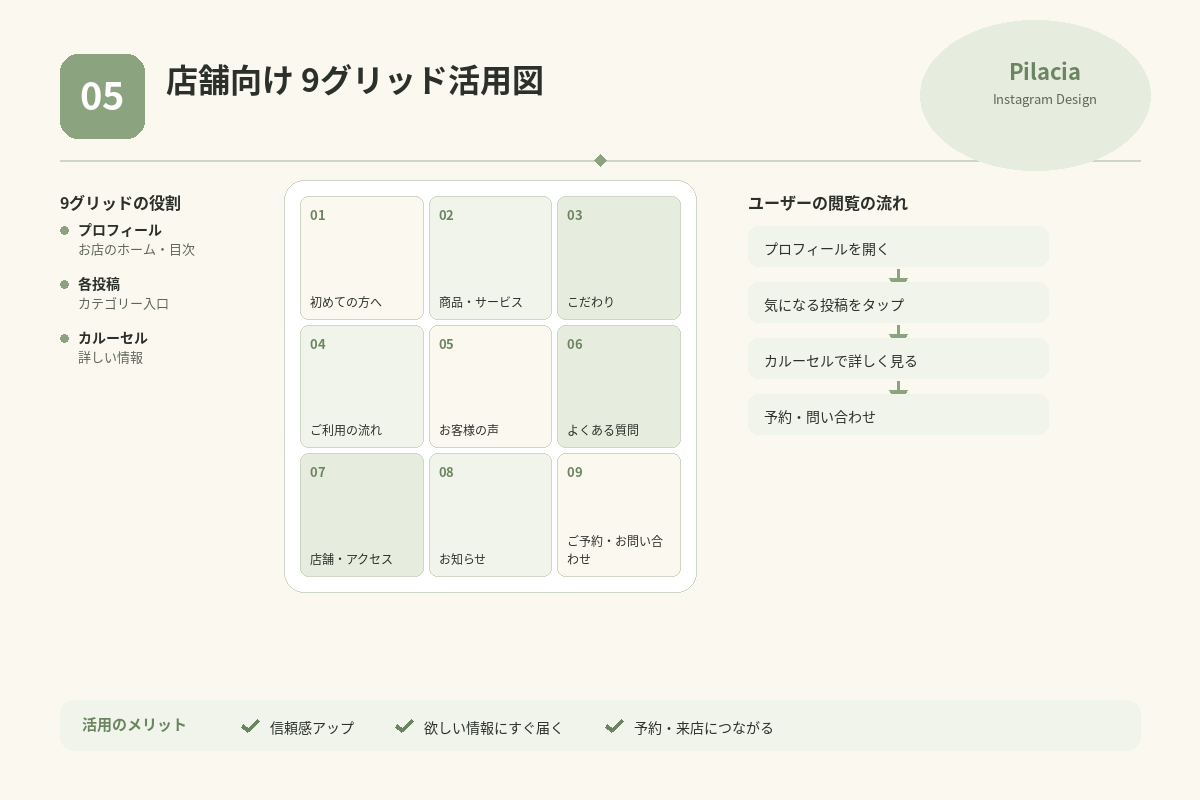The height and width of the screenshot is (800, 1200).
Task: Select grid cell 03 こだわり
Action: pyautogui.click(x=619, y=258)
